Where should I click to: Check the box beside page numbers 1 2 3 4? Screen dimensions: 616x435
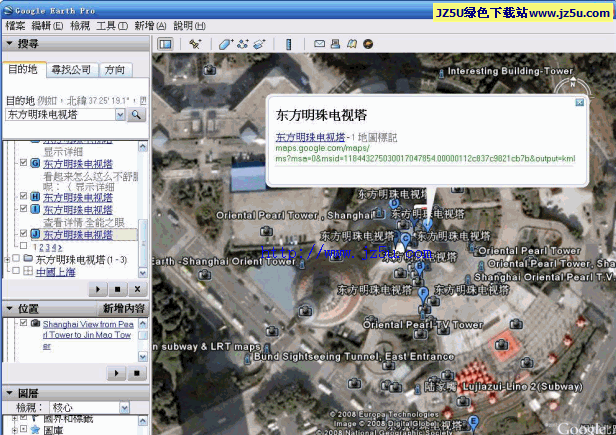click(x=23, y=246)
